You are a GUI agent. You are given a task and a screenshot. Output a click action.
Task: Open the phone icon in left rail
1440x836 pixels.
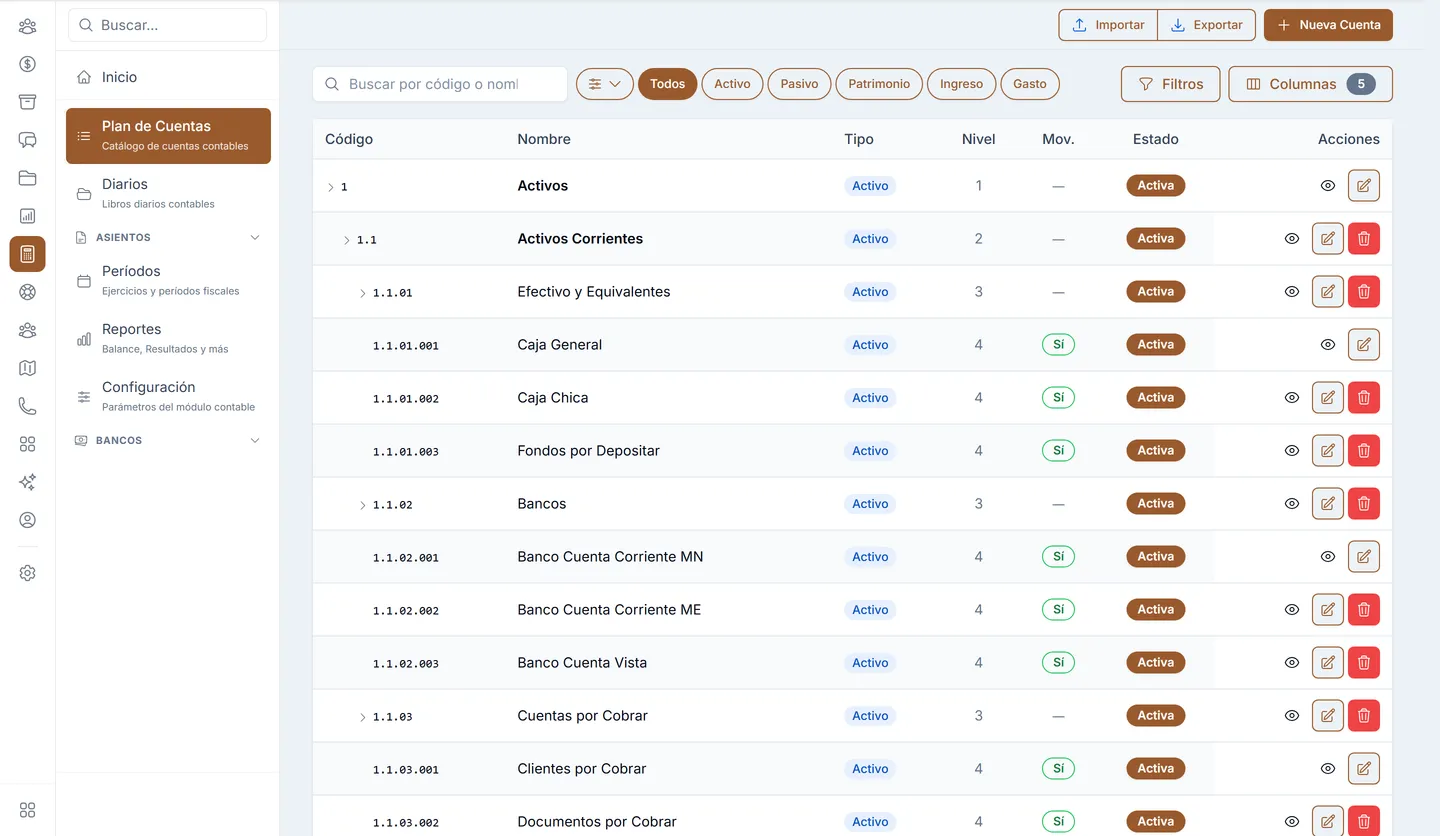[27, 406]
